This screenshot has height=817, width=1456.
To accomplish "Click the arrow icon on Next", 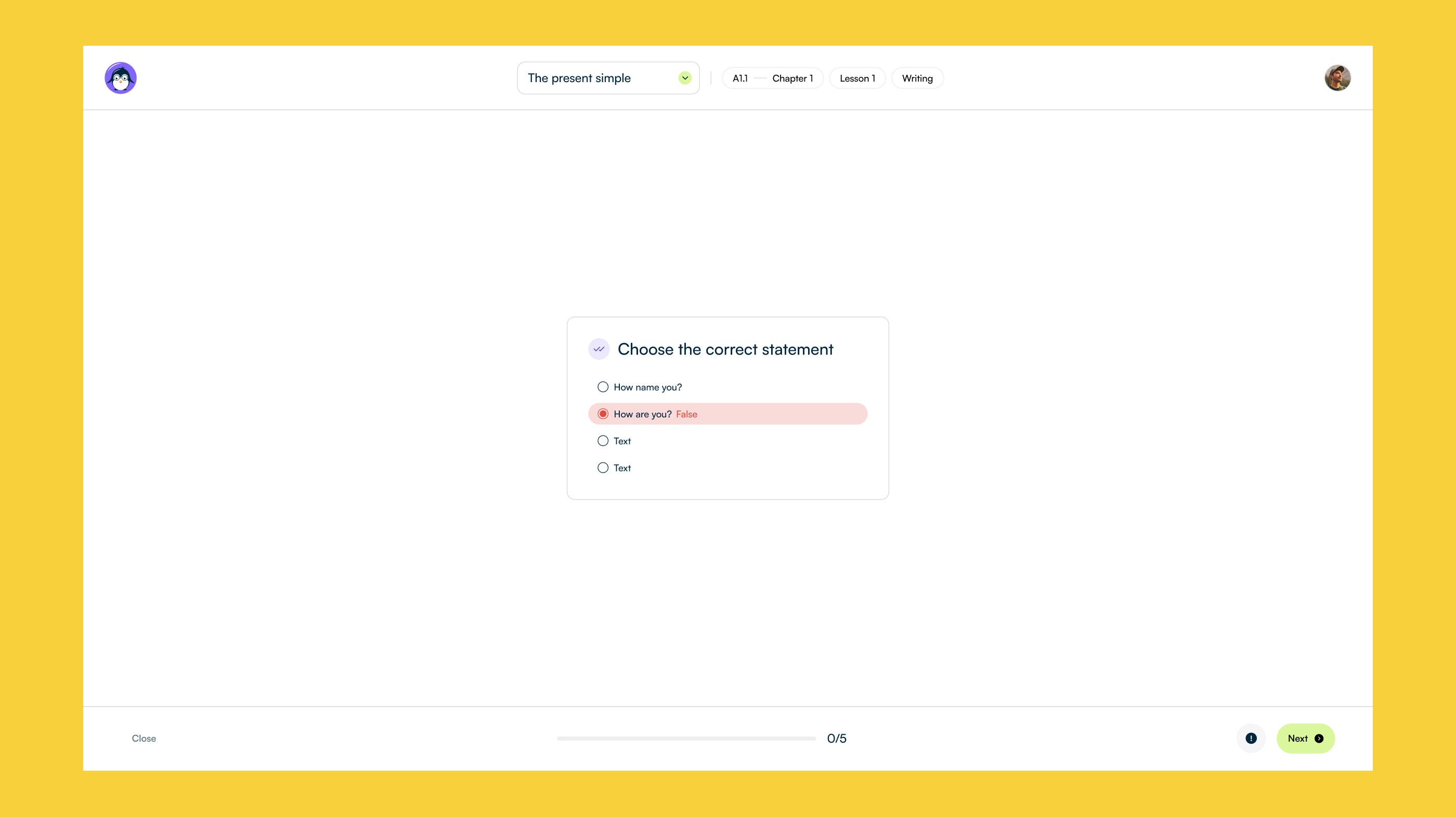I will point(1319,739).
